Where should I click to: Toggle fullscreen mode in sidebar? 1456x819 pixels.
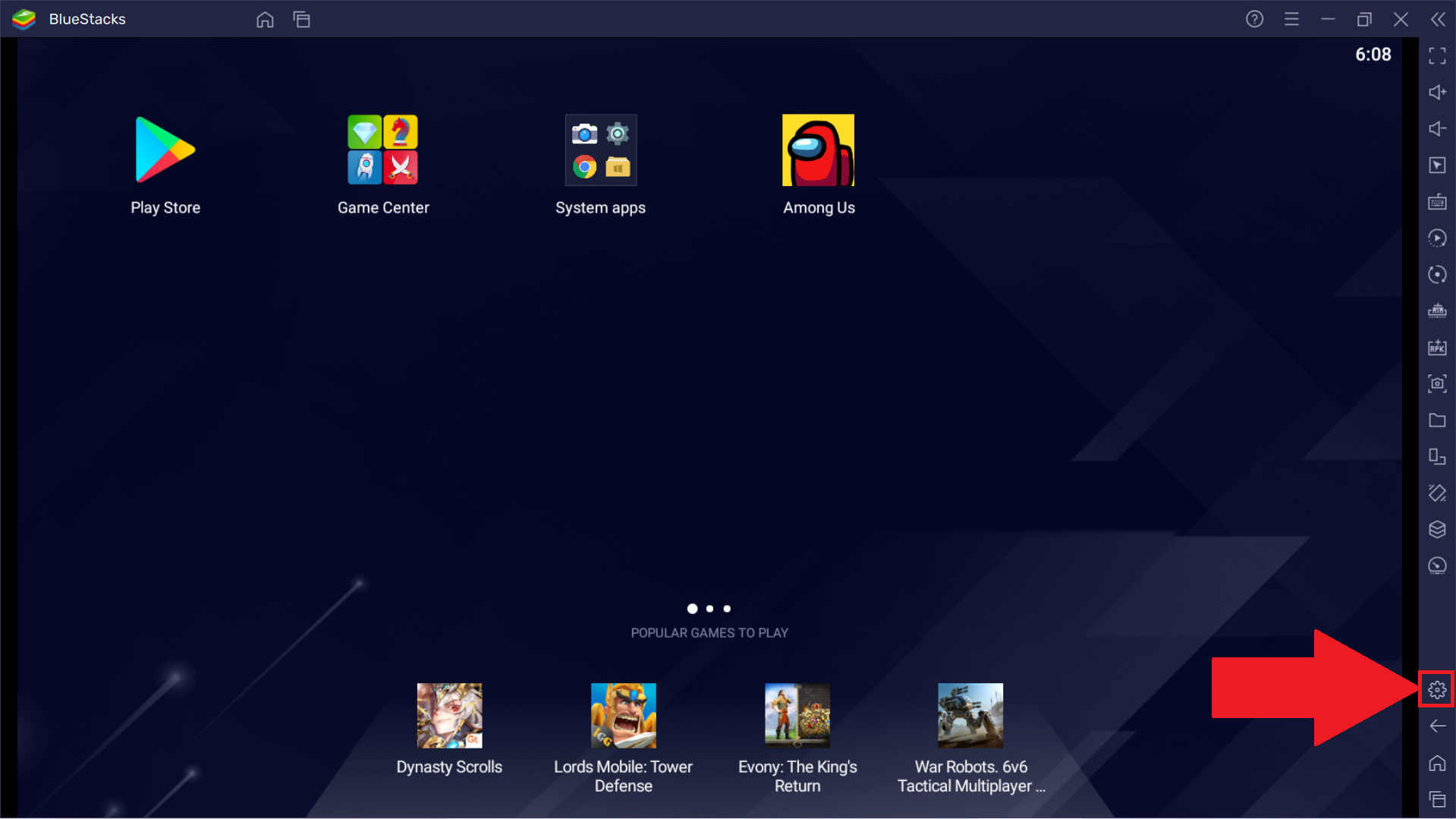pyautogui.click(x=1437, y=56)
